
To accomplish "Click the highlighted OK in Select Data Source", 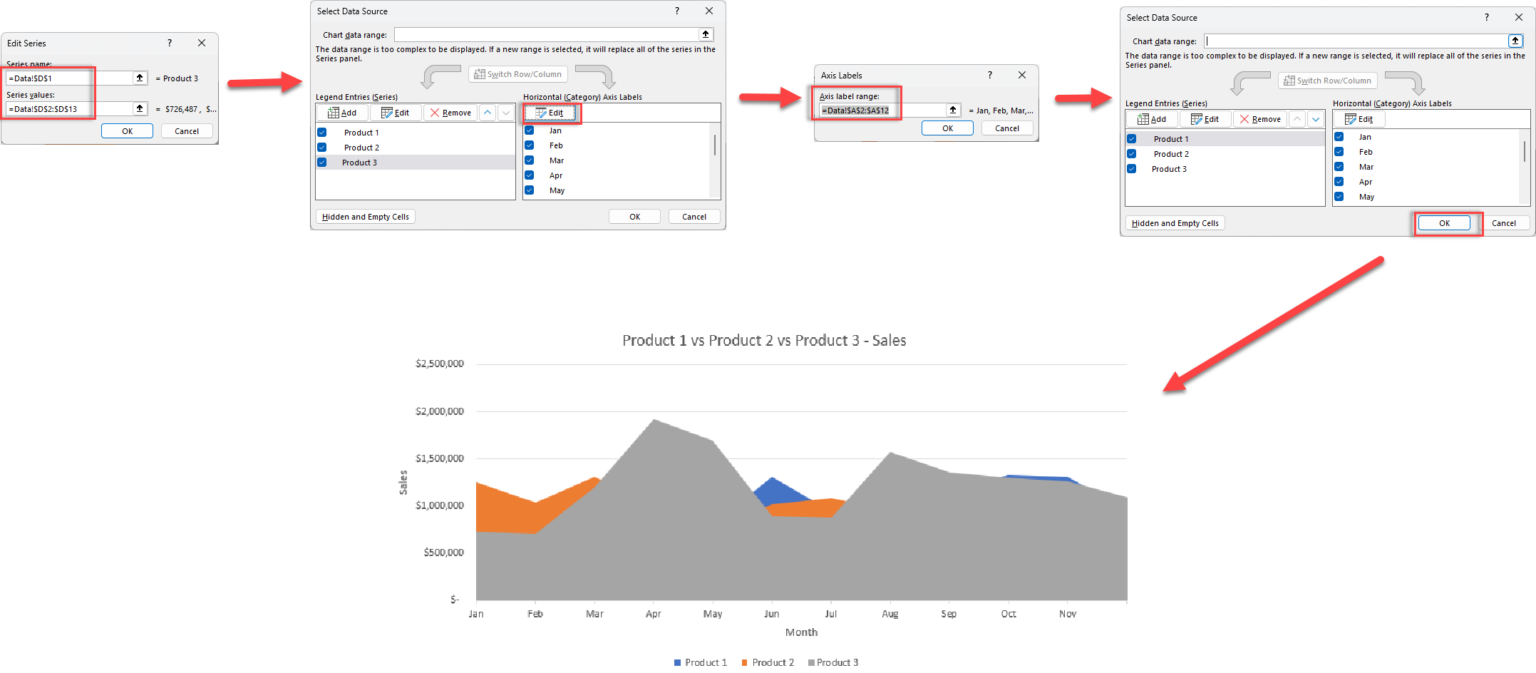I will [1446, 222].
